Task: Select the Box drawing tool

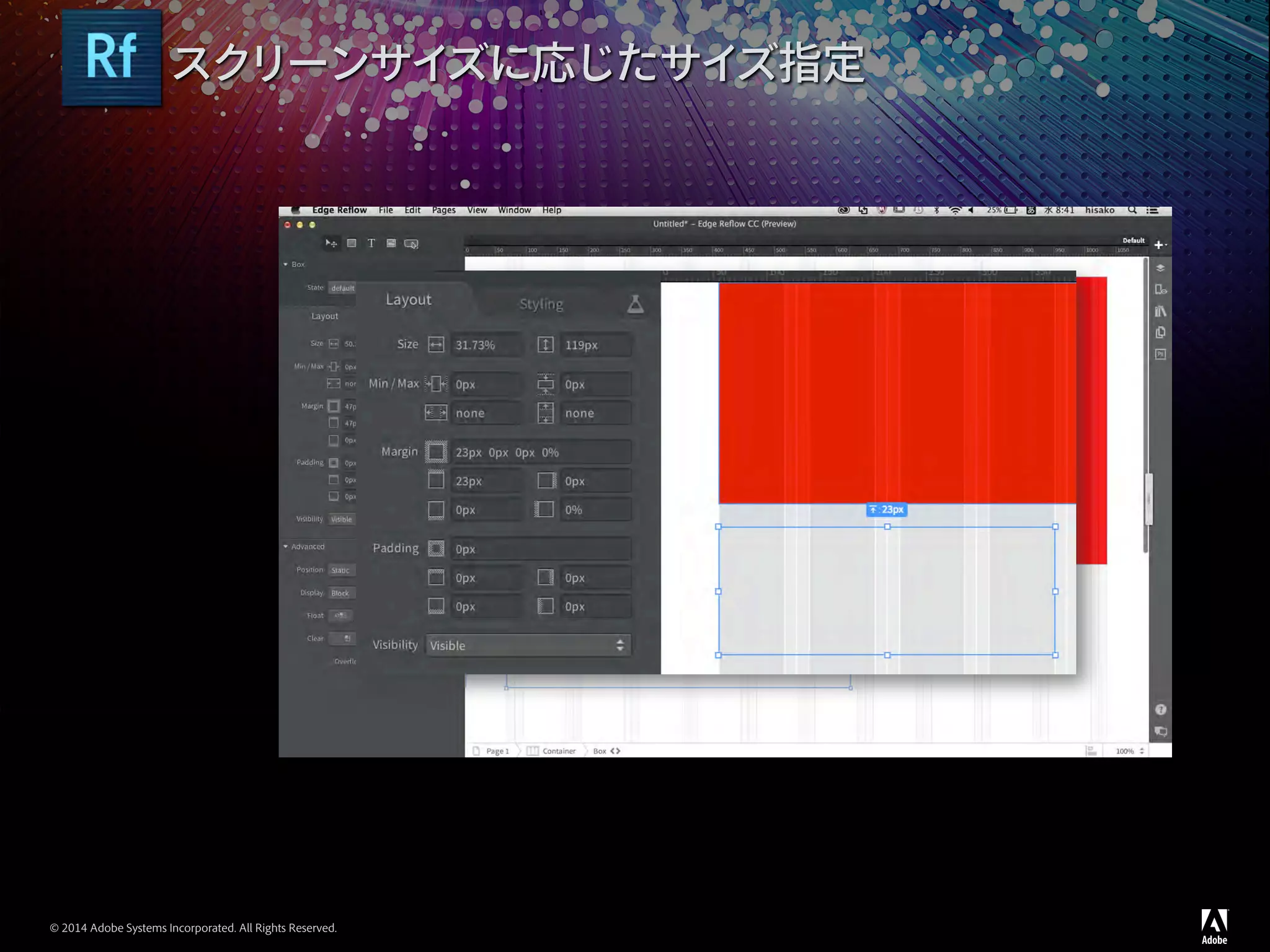Action: coord(352,243)
